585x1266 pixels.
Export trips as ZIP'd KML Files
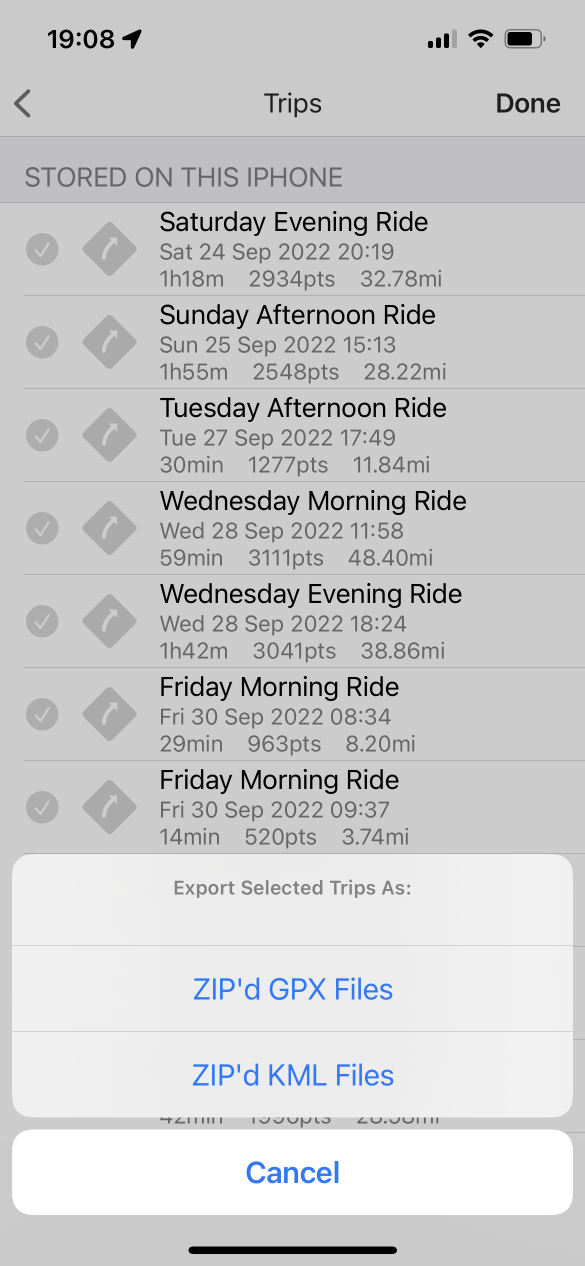click(292, 1075)
